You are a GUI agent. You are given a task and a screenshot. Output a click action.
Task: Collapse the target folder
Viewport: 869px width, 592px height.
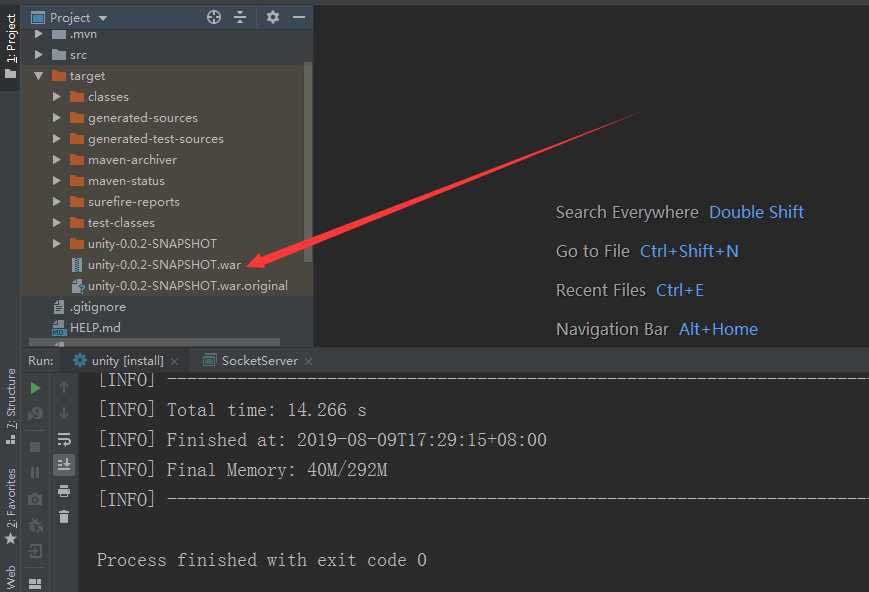tap(38, 76)
